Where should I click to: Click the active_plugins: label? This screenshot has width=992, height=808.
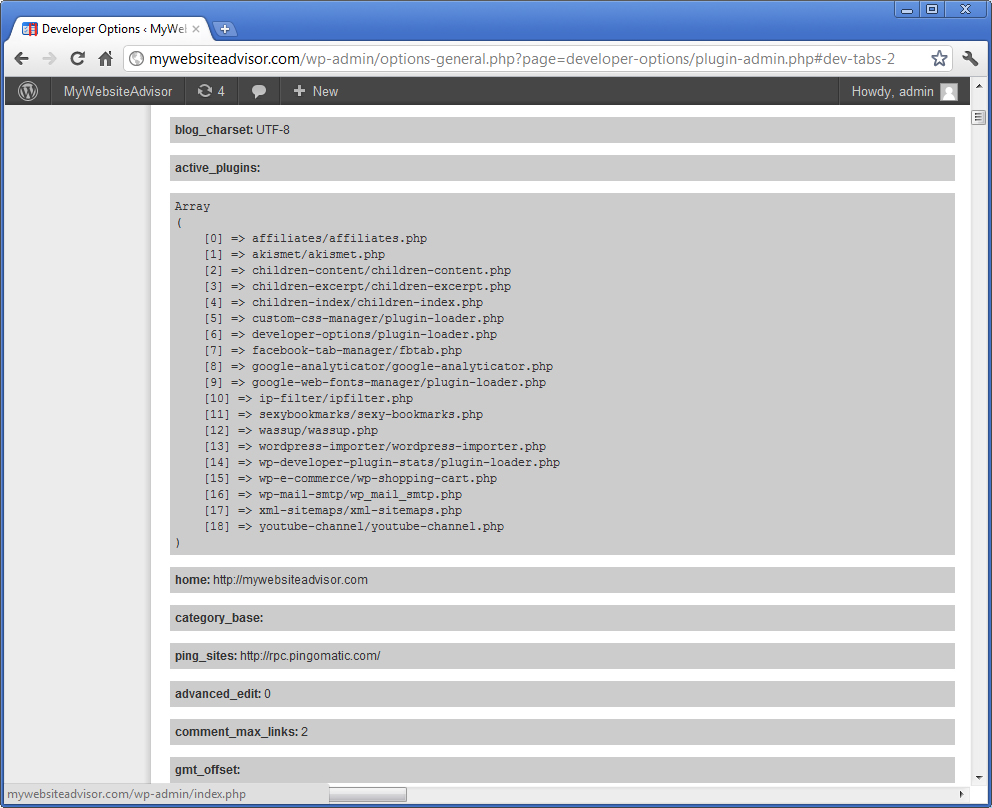[x=218, y=168]
